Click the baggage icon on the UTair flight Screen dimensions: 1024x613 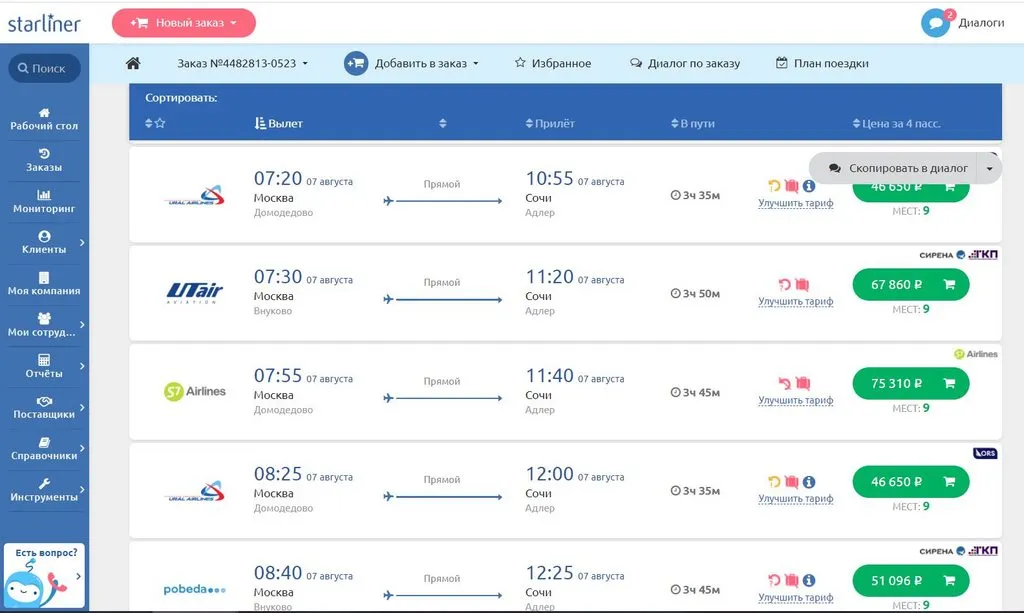pyautogui.click(x=802, y=285)
